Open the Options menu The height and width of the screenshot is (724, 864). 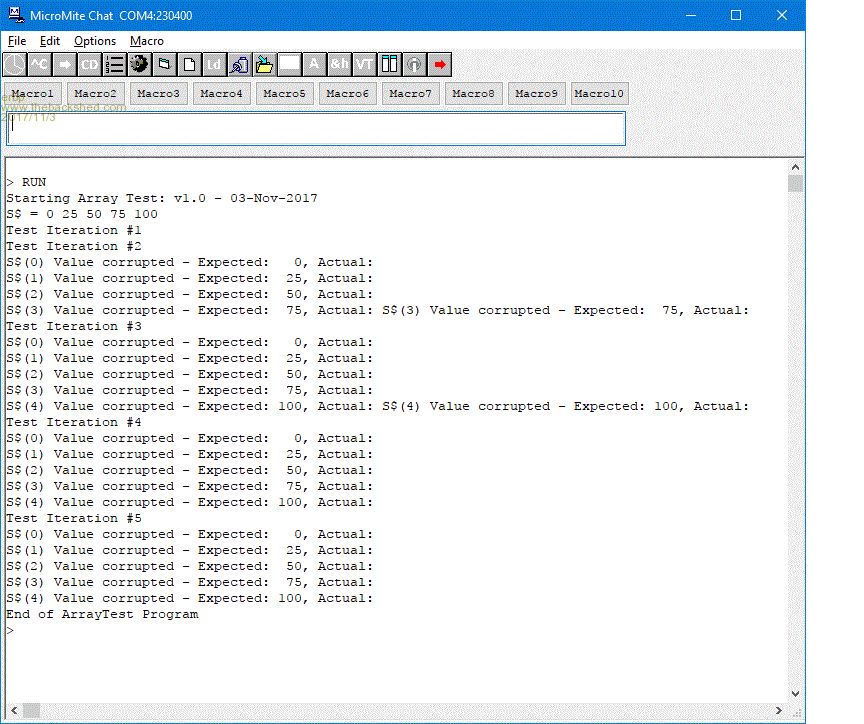coord(95,41)
